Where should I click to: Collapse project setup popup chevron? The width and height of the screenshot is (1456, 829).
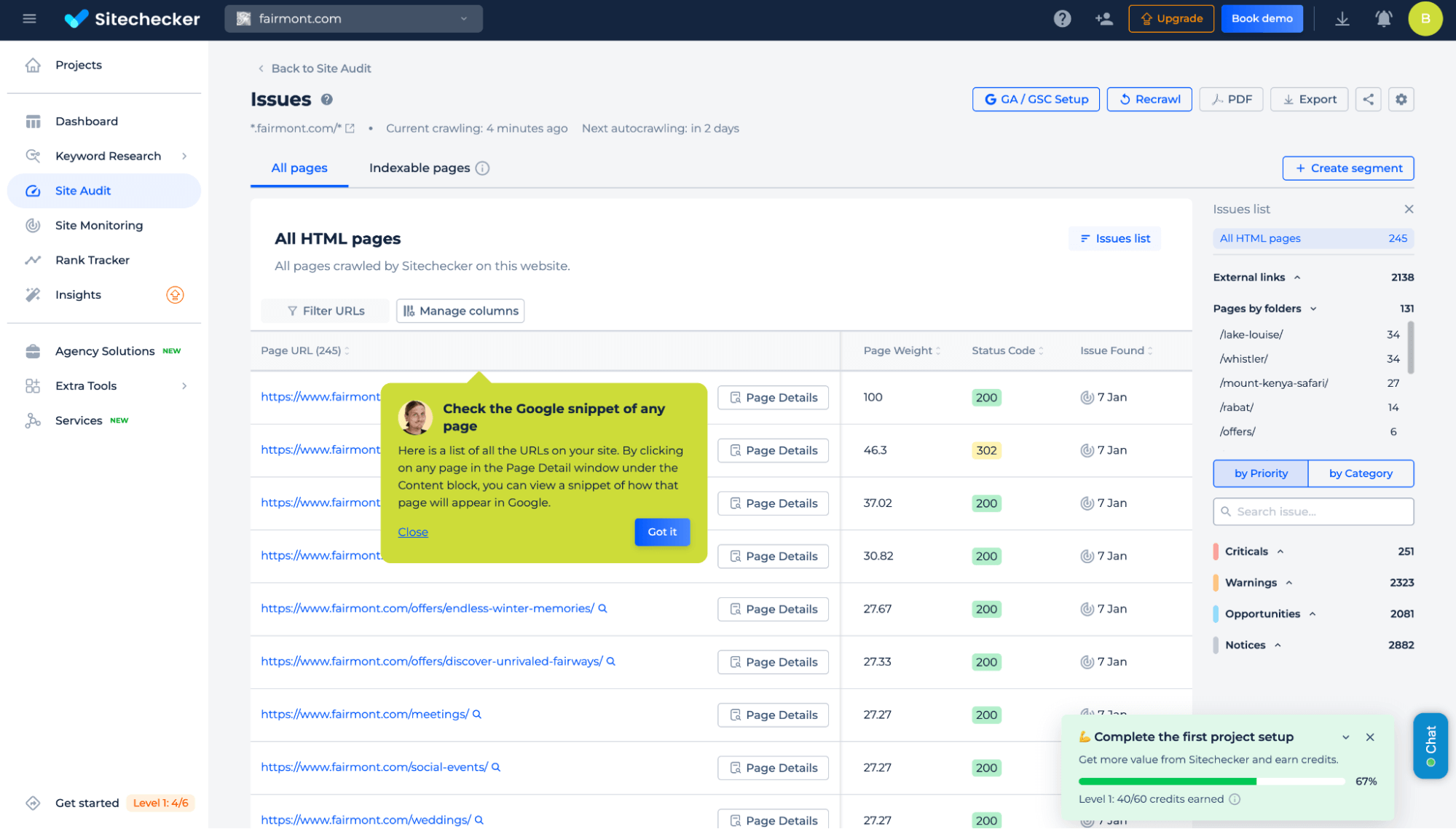[x=1345, y=737]
